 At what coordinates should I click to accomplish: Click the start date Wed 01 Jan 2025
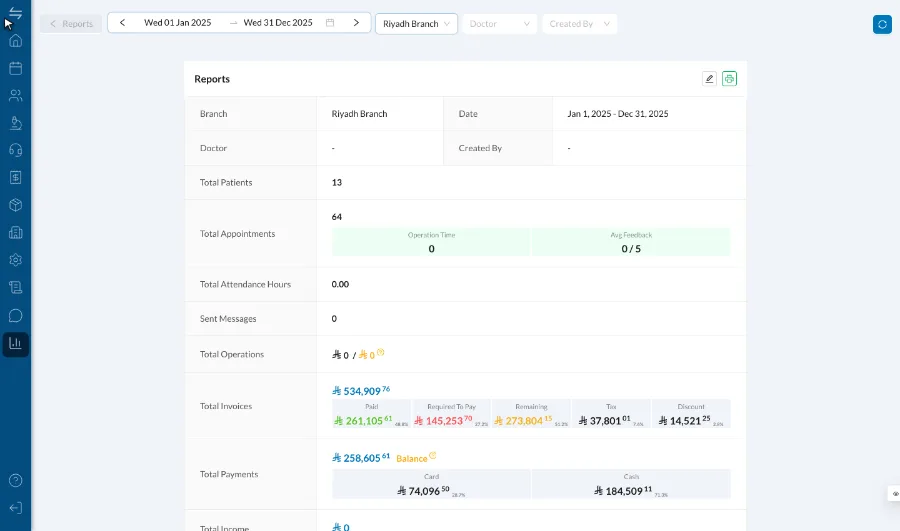[x=177, y=23]
